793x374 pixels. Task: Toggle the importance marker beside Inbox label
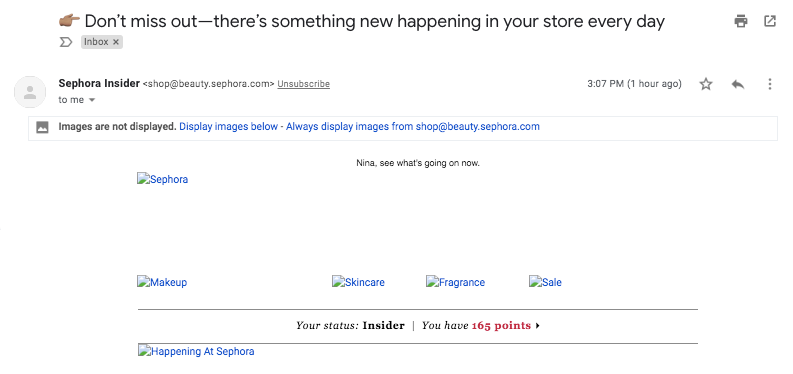point(66,42)
